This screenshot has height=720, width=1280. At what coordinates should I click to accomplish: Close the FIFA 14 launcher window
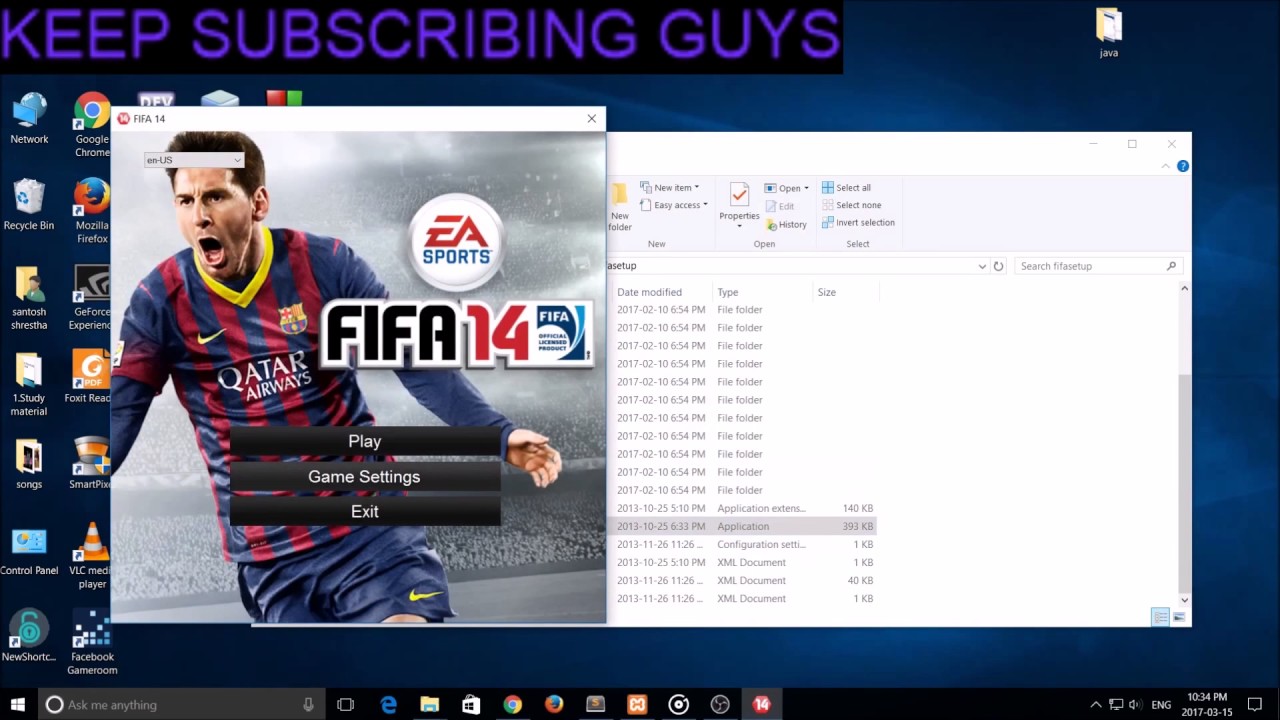click(591, 119)
